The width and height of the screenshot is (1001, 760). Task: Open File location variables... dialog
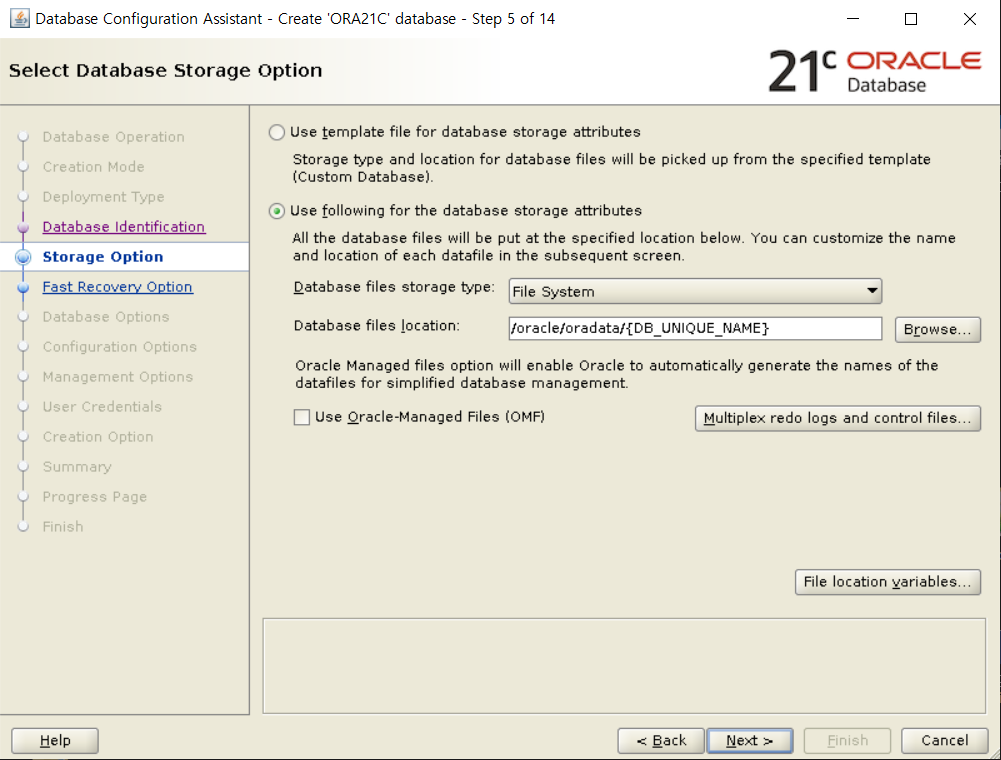point(887,582)
